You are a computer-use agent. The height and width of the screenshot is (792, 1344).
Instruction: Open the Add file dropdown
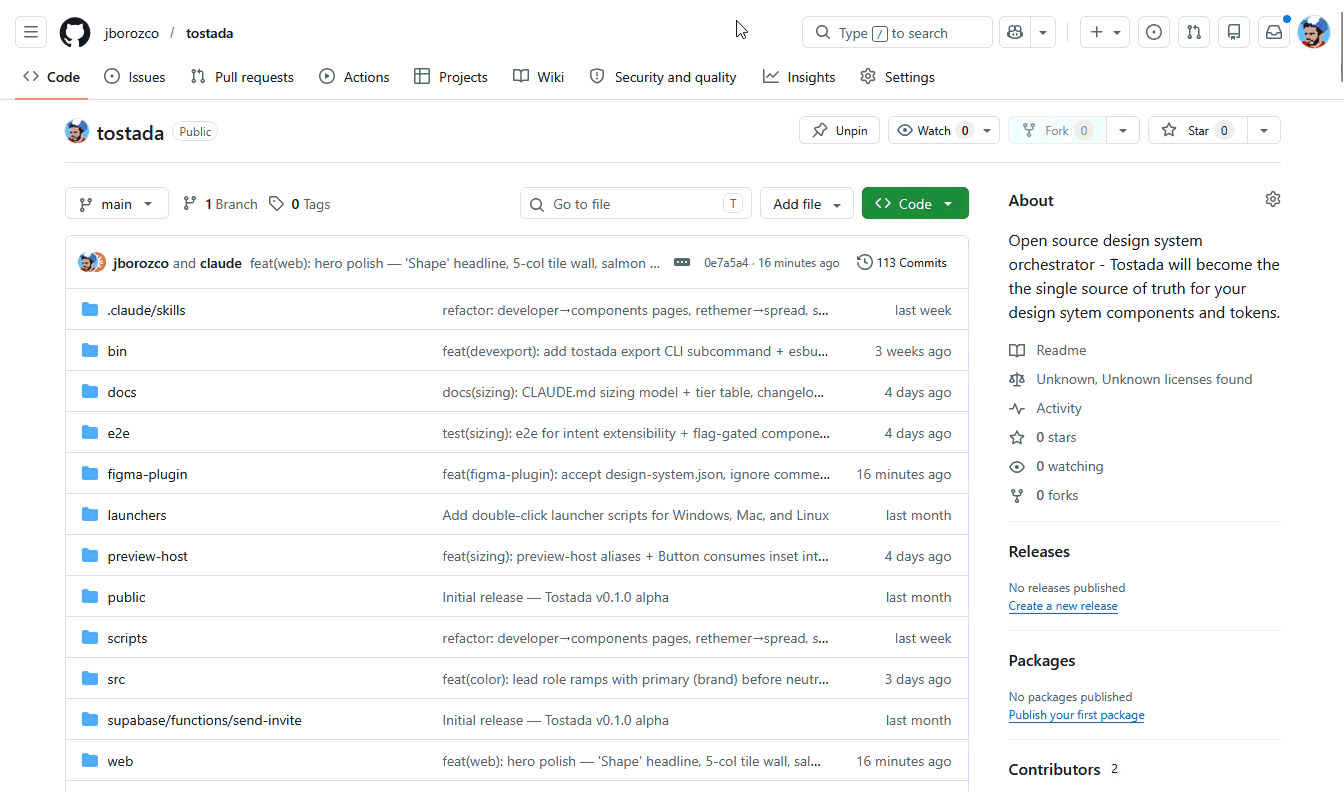807,204
